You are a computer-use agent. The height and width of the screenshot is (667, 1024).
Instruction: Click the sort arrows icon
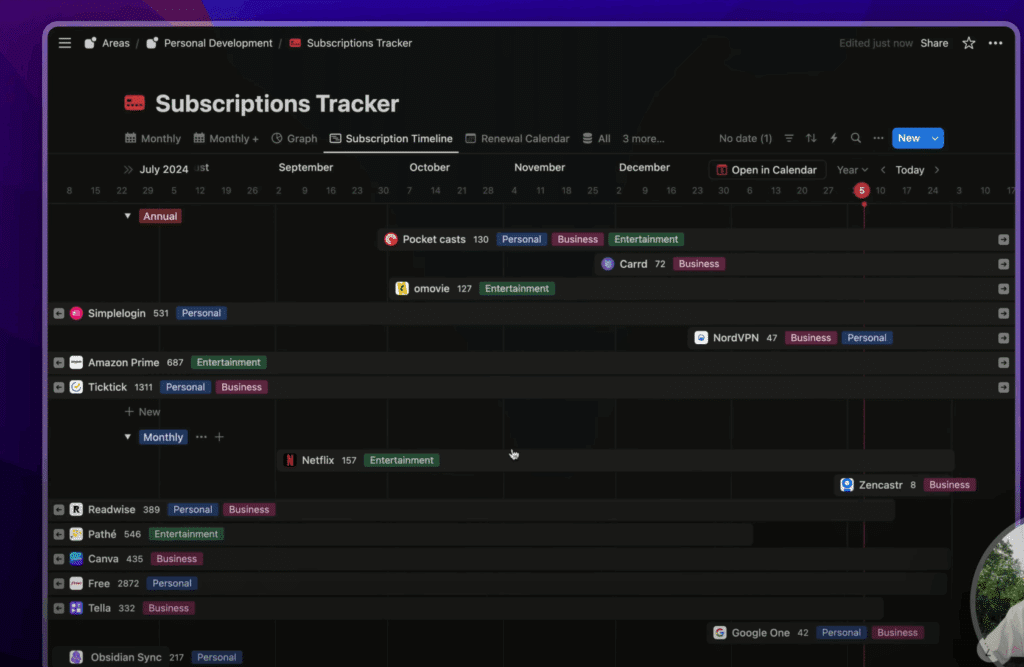coord(811,138)
